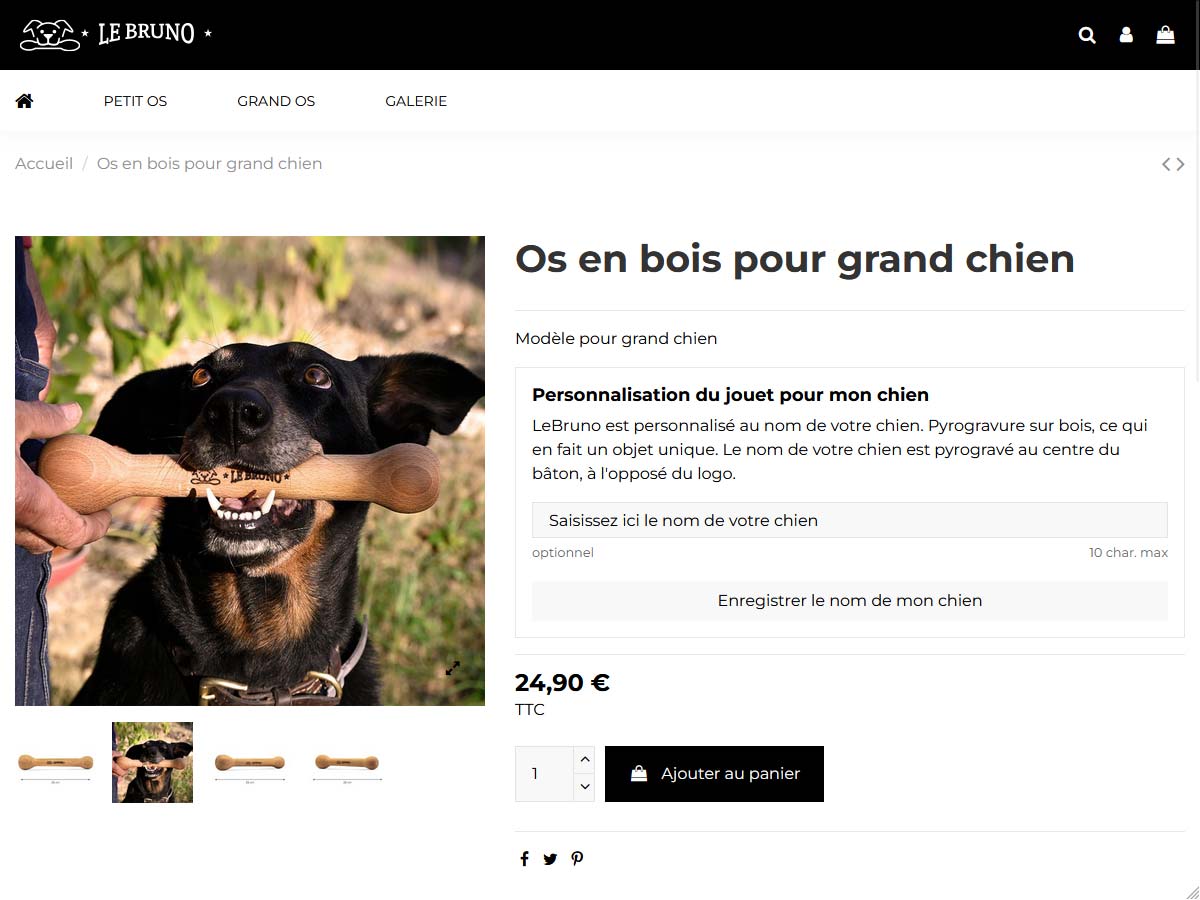Increase quantity with the up arrow
Viewport: 1200px width, 900px height.
[585, 760]
